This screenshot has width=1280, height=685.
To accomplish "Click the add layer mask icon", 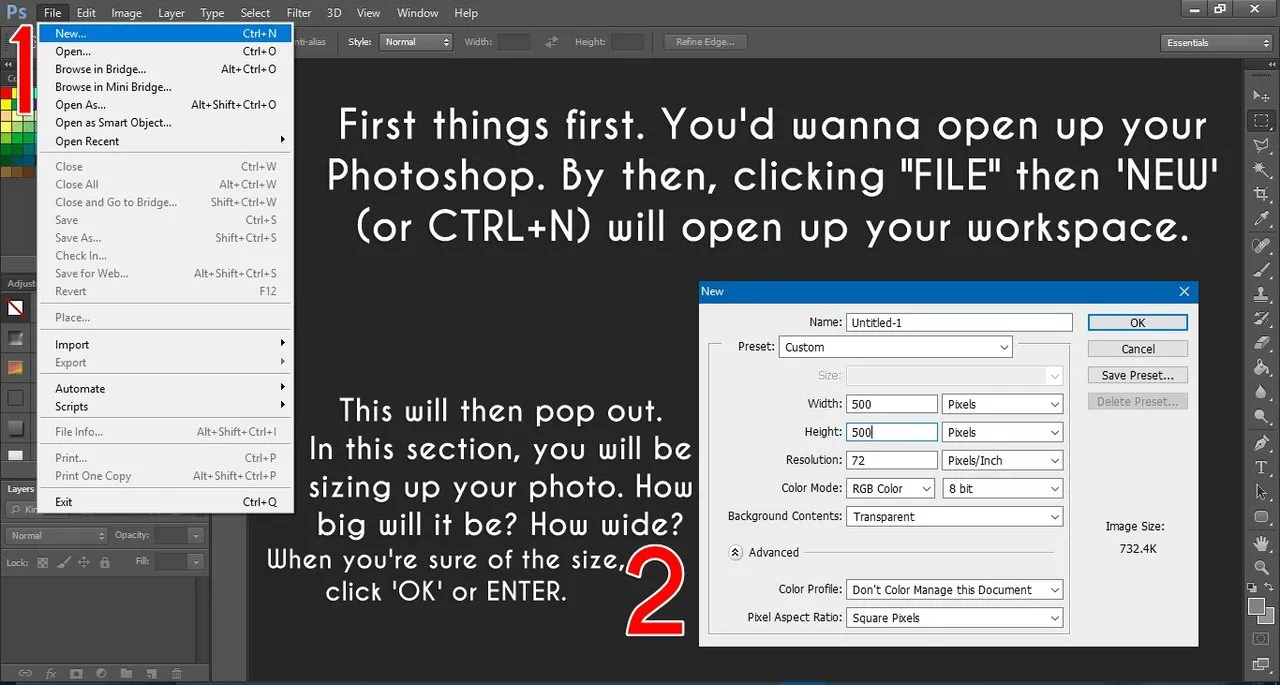I will click(75, 673).
